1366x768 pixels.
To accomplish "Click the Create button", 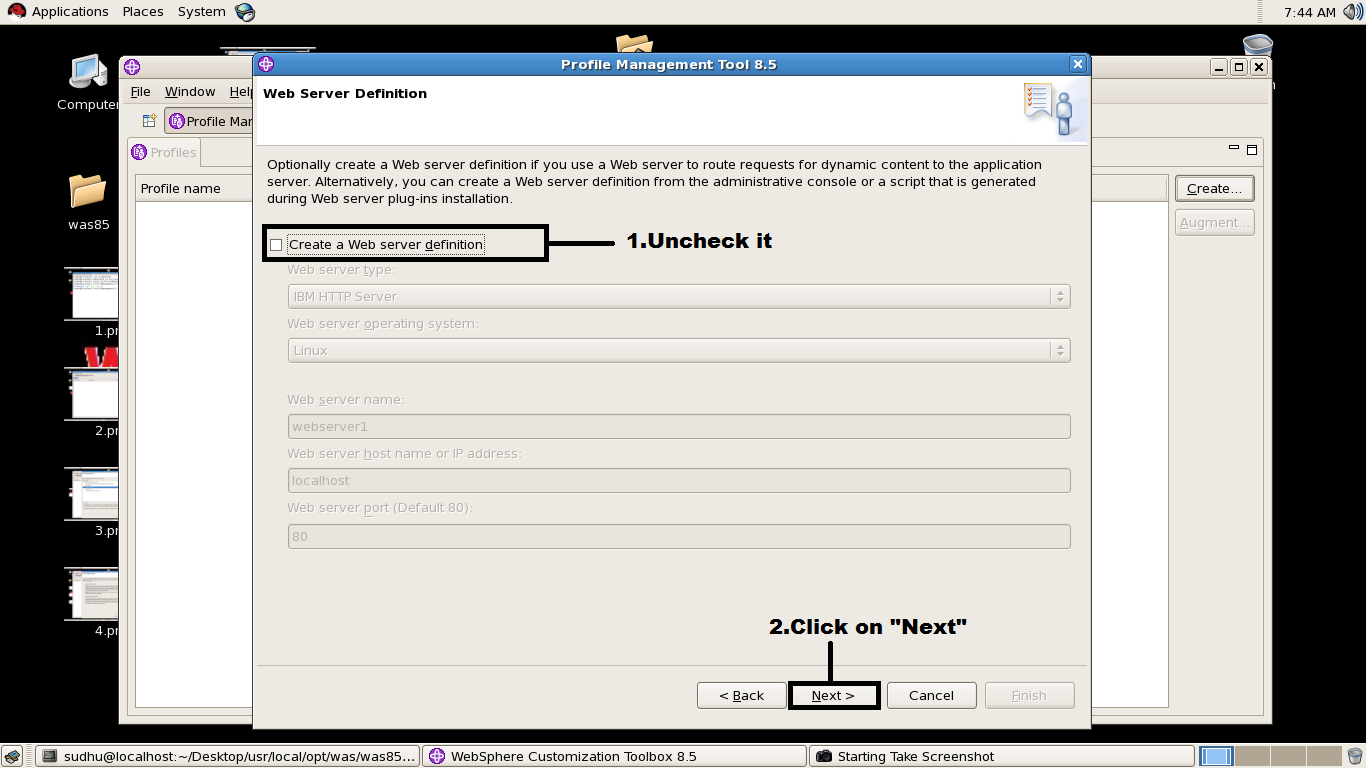I will (1213, 188).
